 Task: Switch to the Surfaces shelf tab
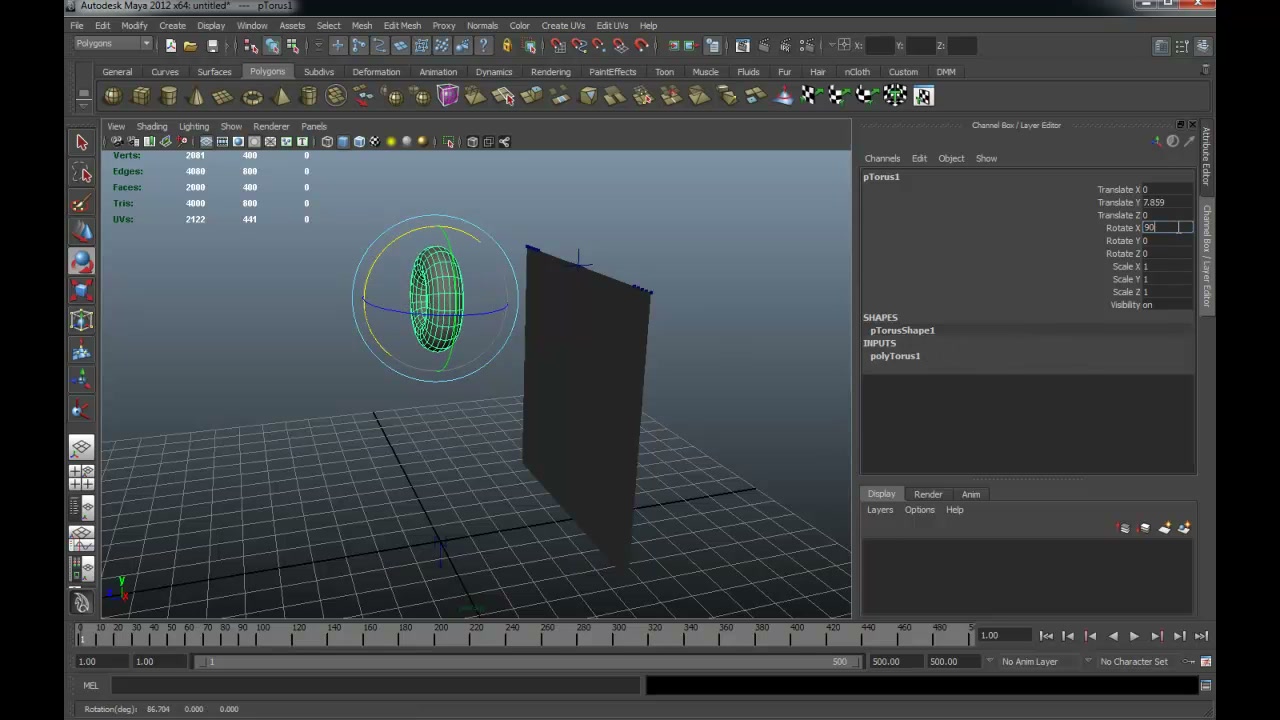click(214, 72)
